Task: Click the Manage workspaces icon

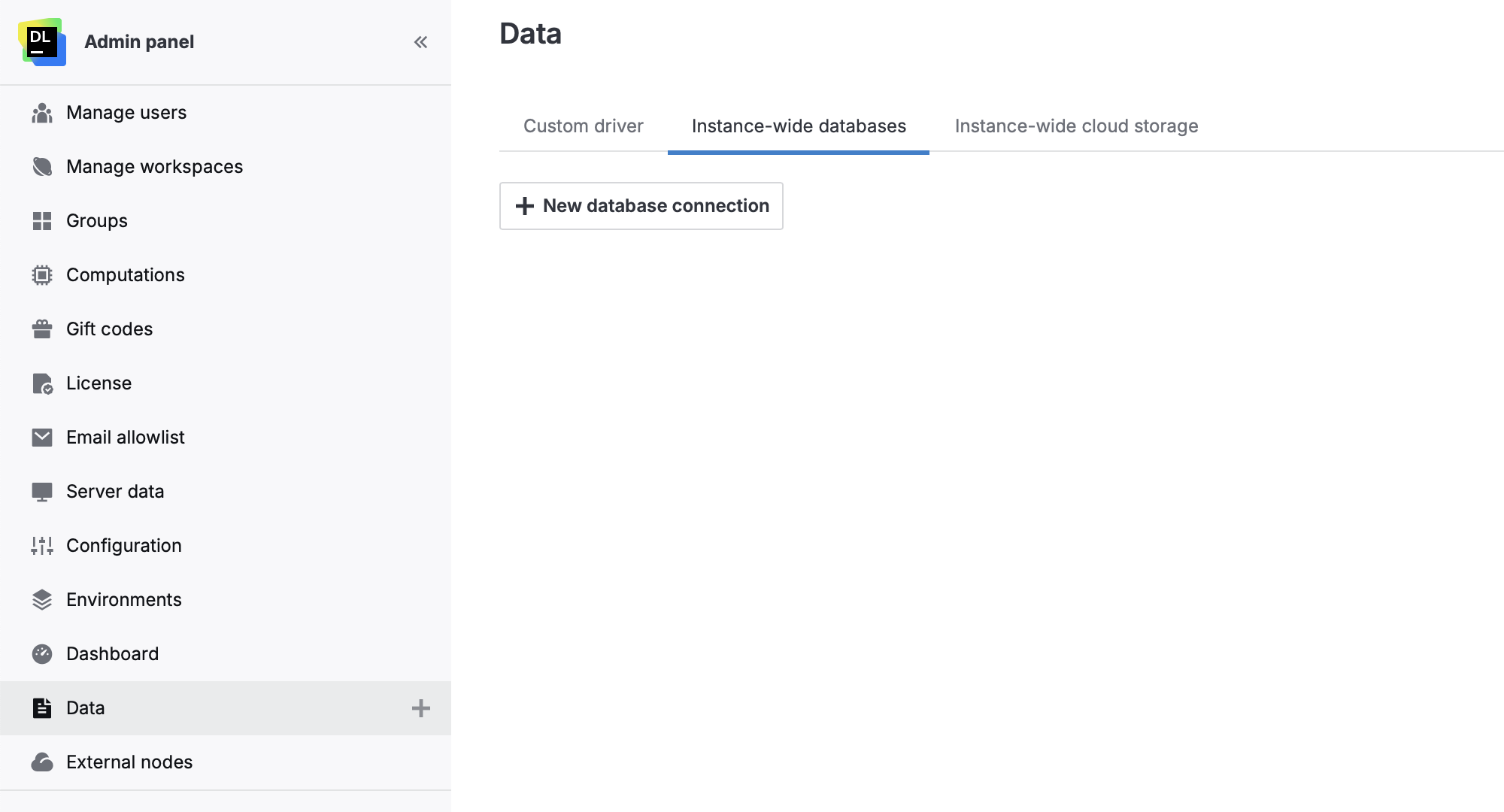Action: click(x=41, y=166)
